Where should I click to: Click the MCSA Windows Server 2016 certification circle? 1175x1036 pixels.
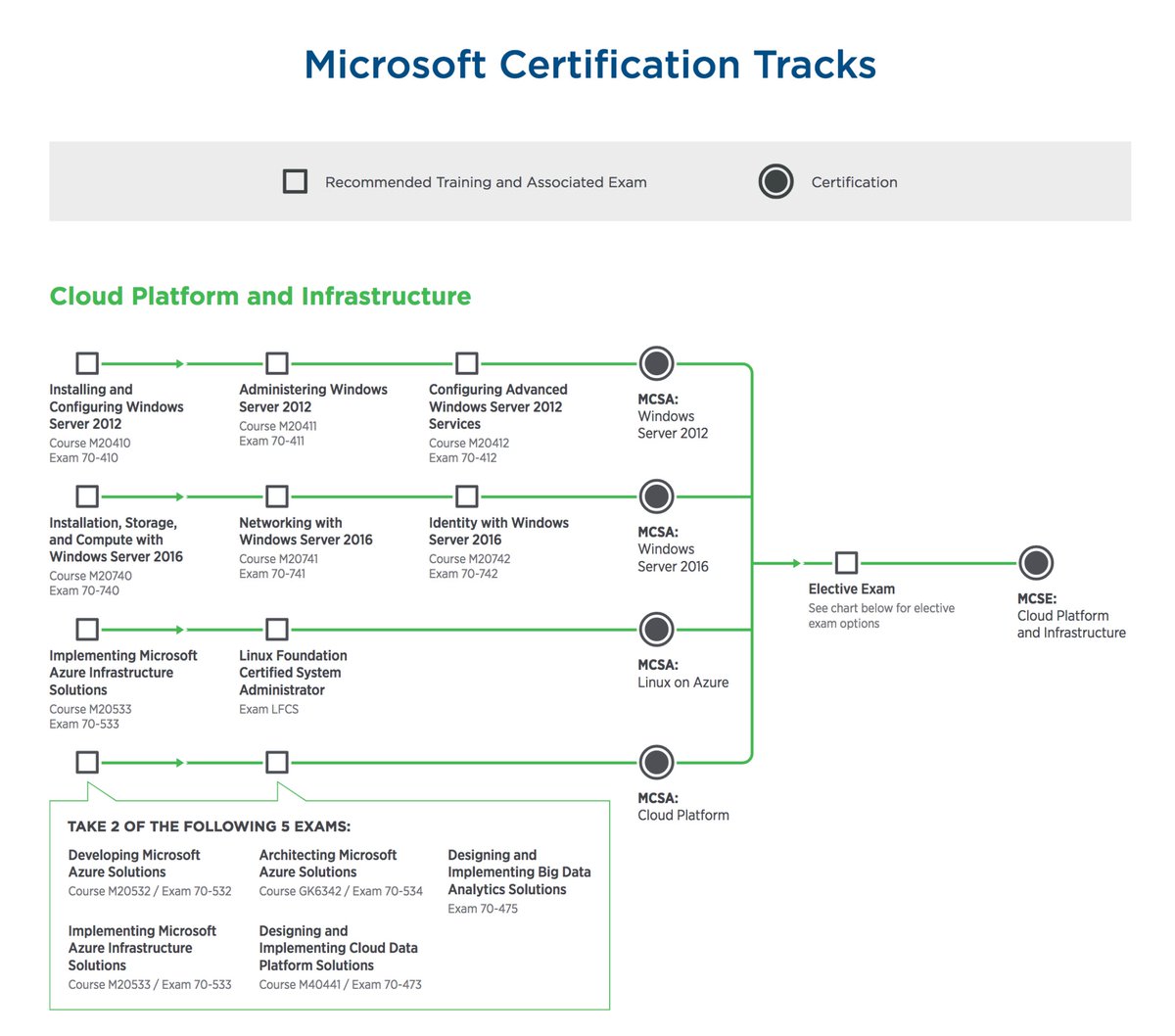(656, 496)
